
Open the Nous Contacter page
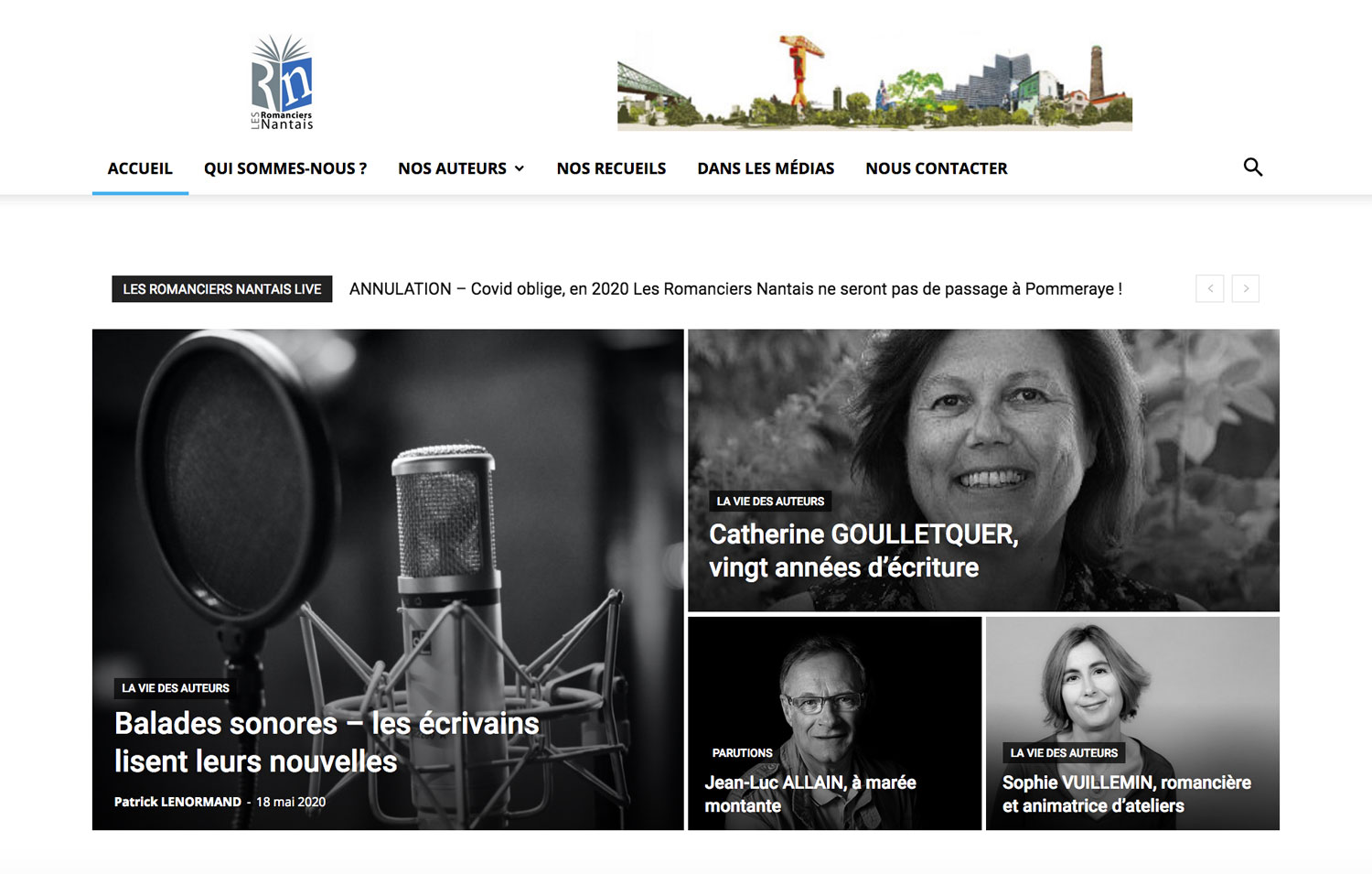click(936, 168)
